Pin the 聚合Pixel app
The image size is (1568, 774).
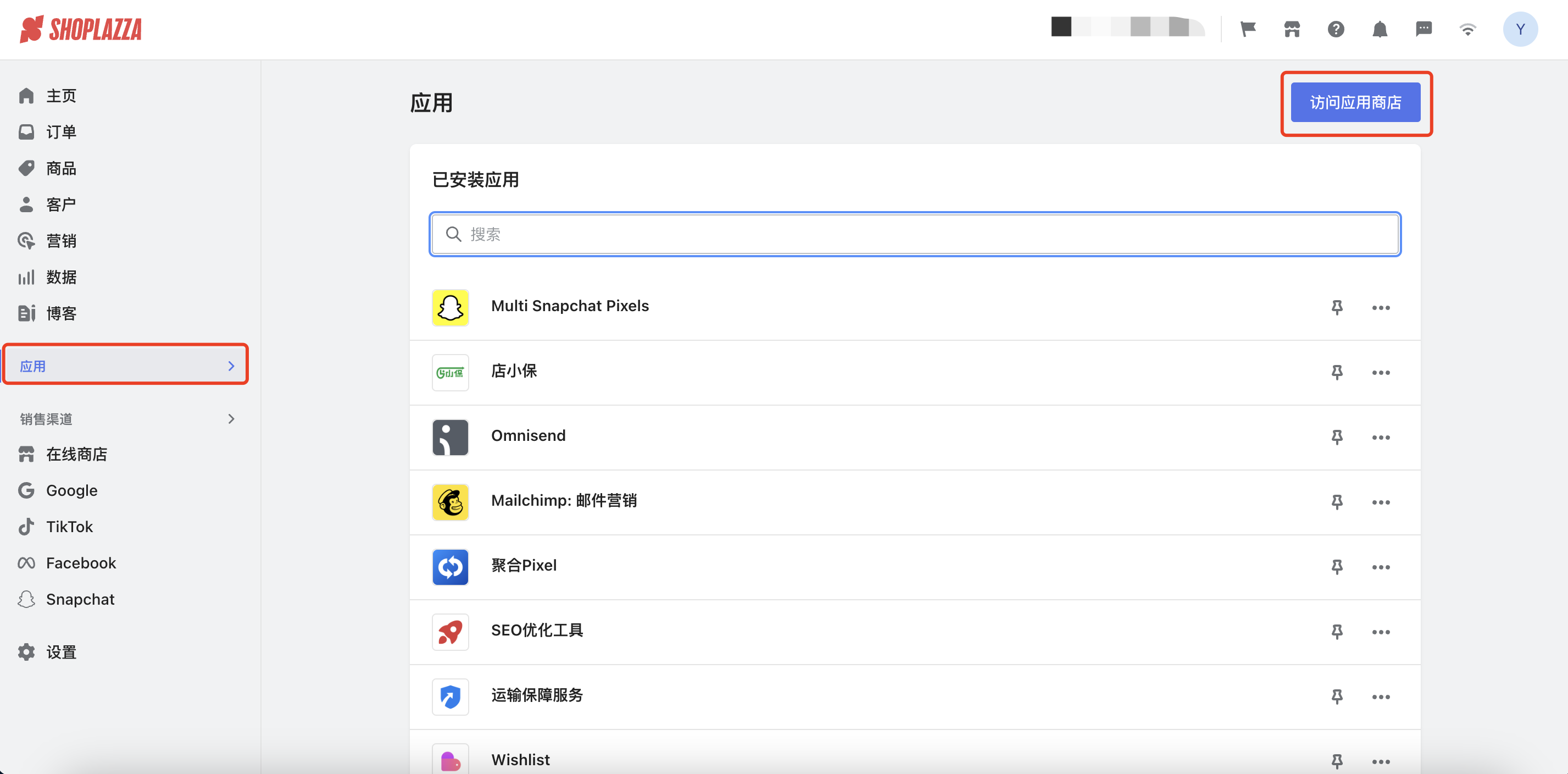[1337, 567]
